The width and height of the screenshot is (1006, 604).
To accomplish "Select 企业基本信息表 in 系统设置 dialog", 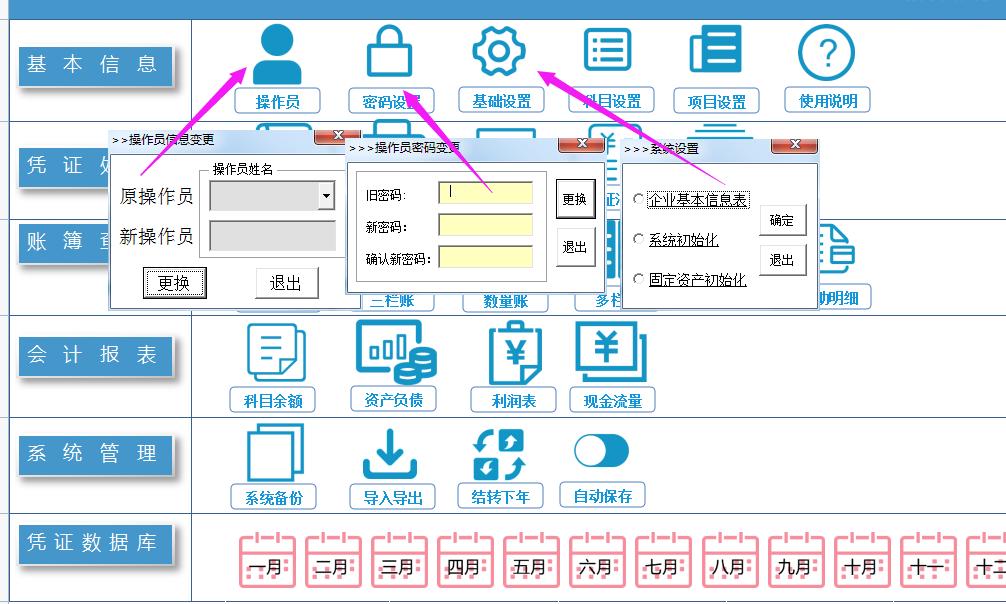I will 696,200.
